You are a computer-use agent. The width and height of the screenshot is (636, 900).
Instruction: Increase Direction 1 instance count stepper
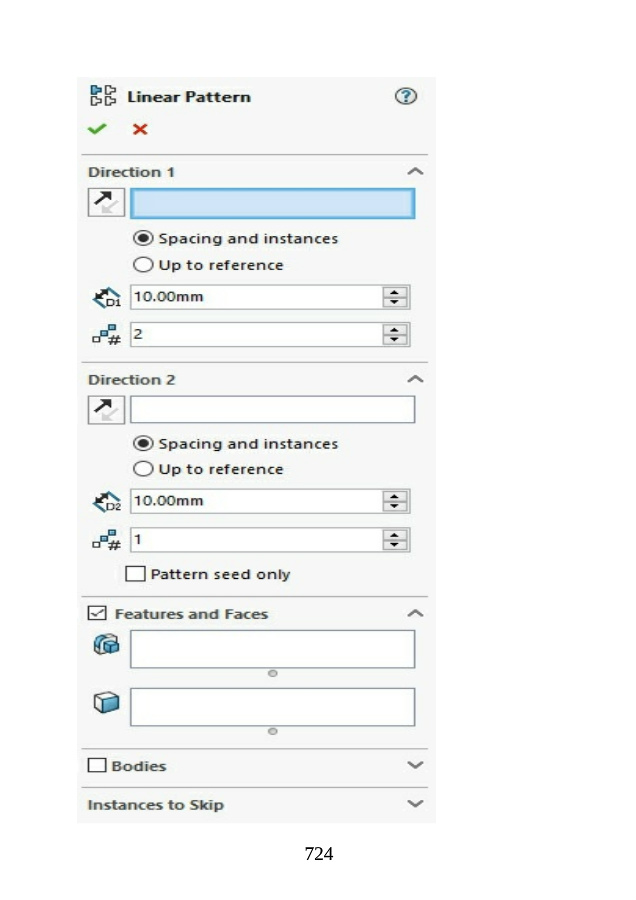tap(397, 329)
